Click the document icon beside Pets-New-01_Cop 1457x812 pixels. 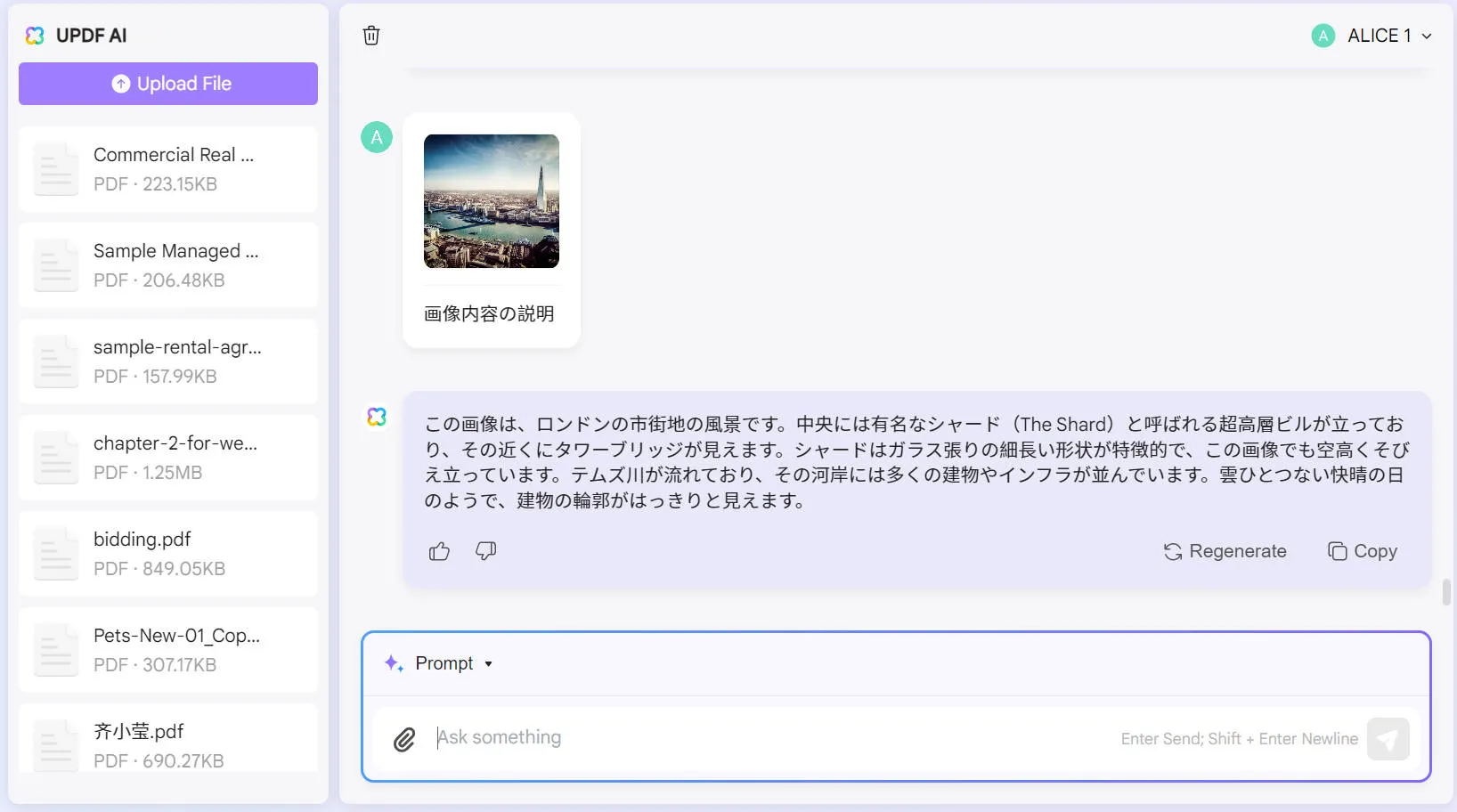(x=56, y=650)
